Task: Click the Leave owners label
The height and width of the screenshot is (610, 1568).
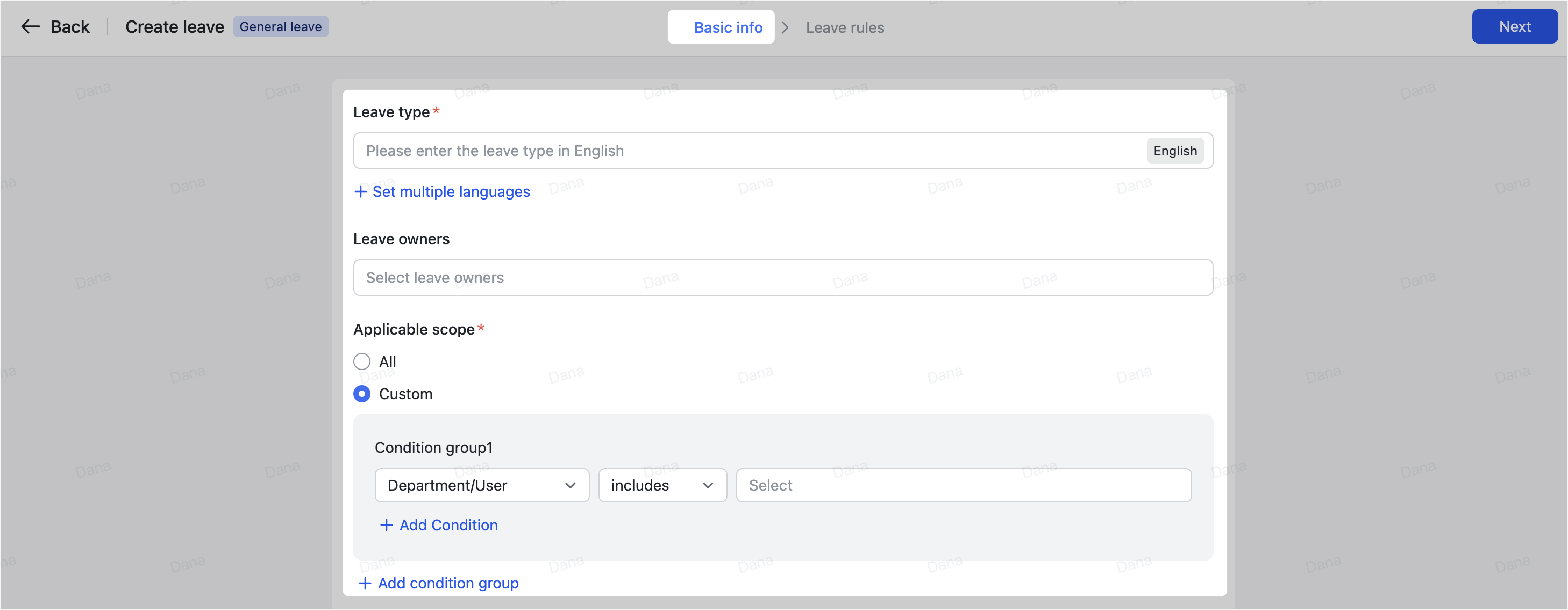Action: pyautogui.click(x=401, y=239)
